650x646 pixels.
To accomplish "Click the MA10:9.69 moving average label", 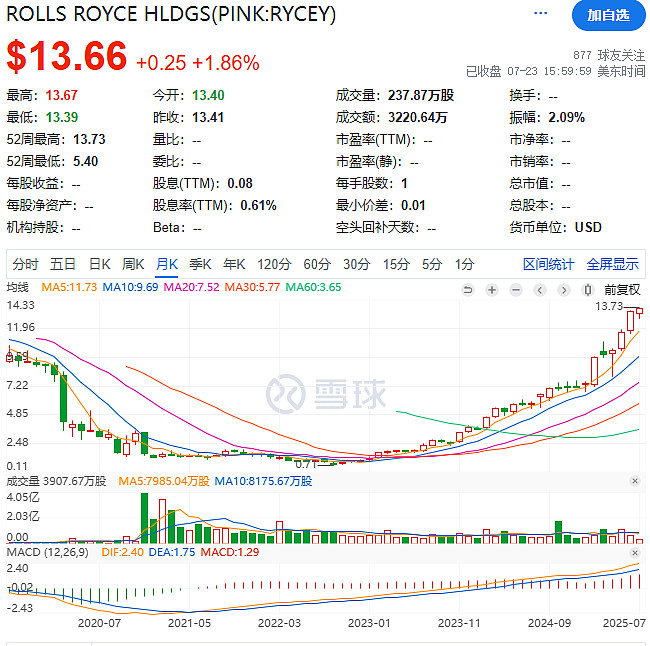I will [130, 287].
